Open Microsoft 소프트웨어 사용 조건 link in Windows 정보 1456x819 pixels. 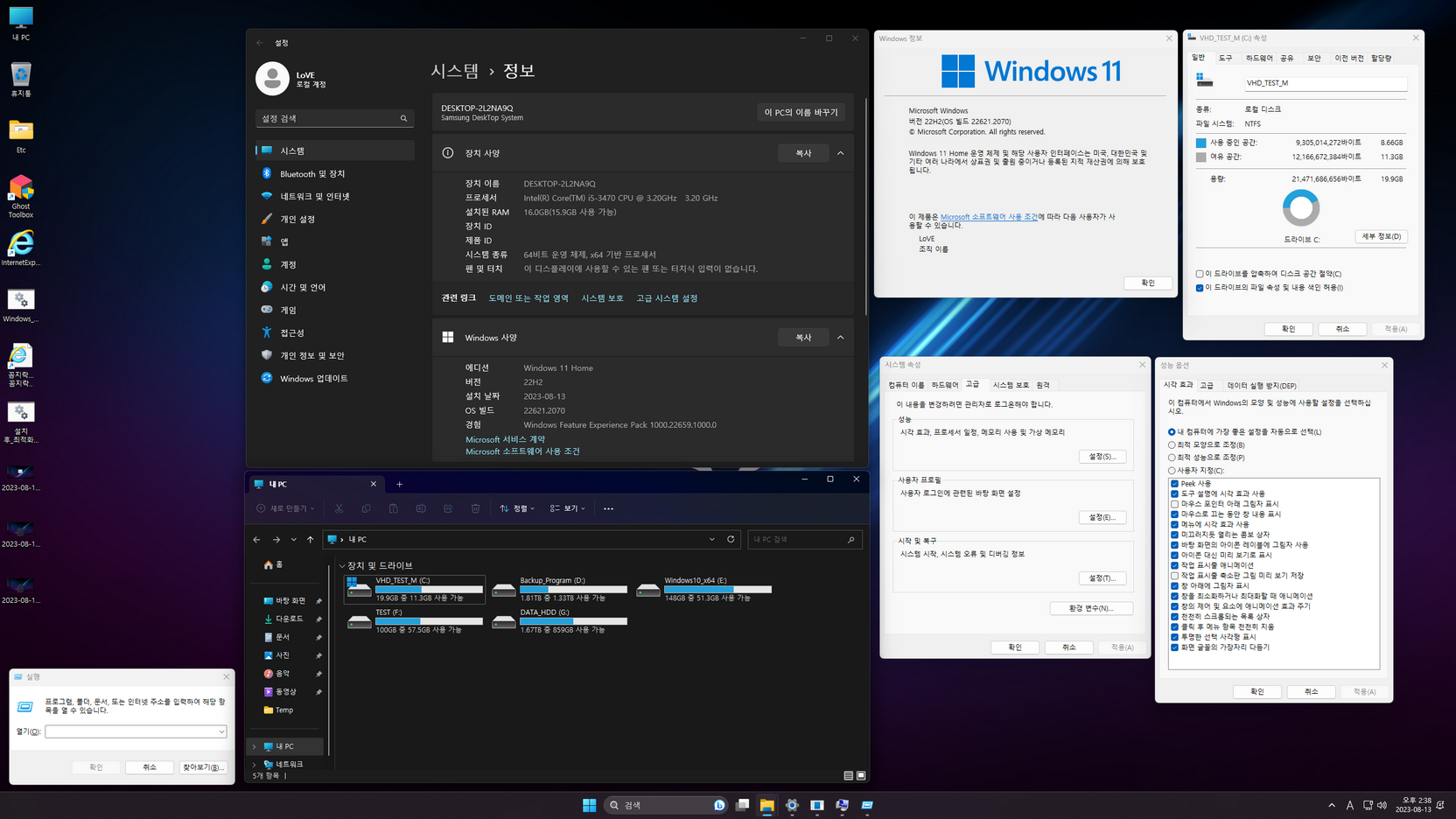(x=989, y=217)
